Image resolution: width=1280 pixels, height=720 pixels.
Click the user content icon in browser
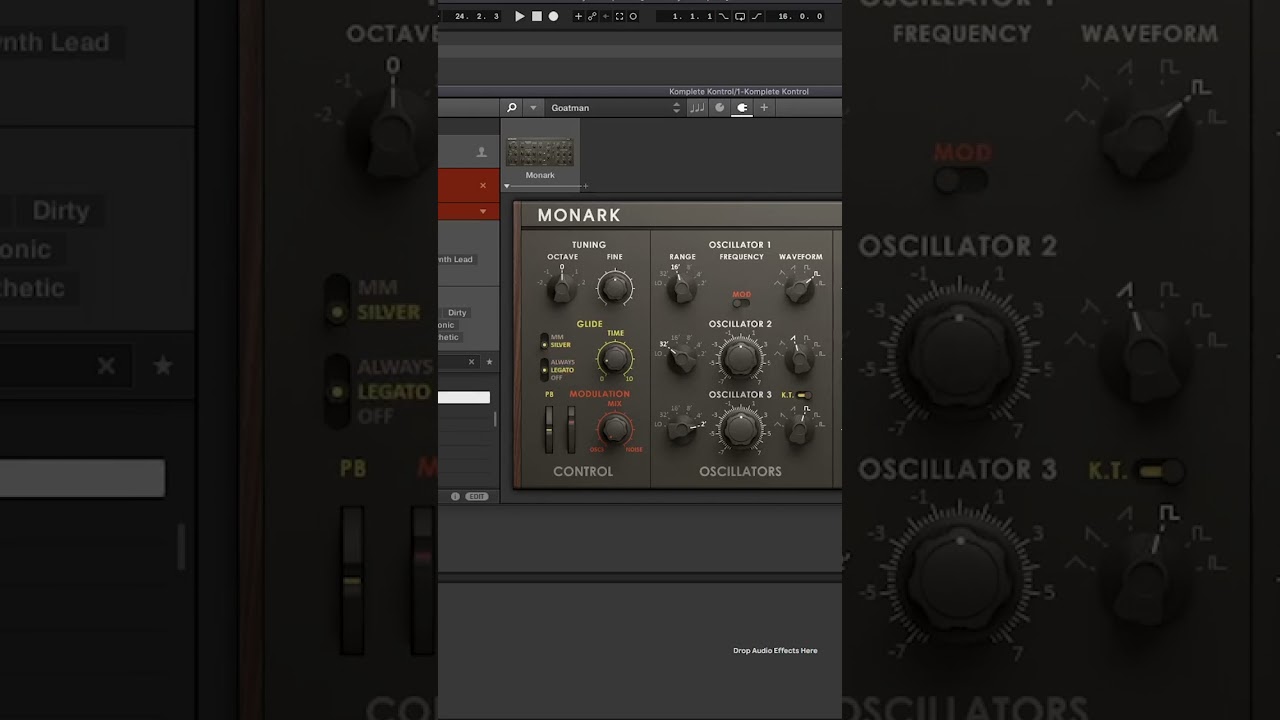[x=481, y=152]
